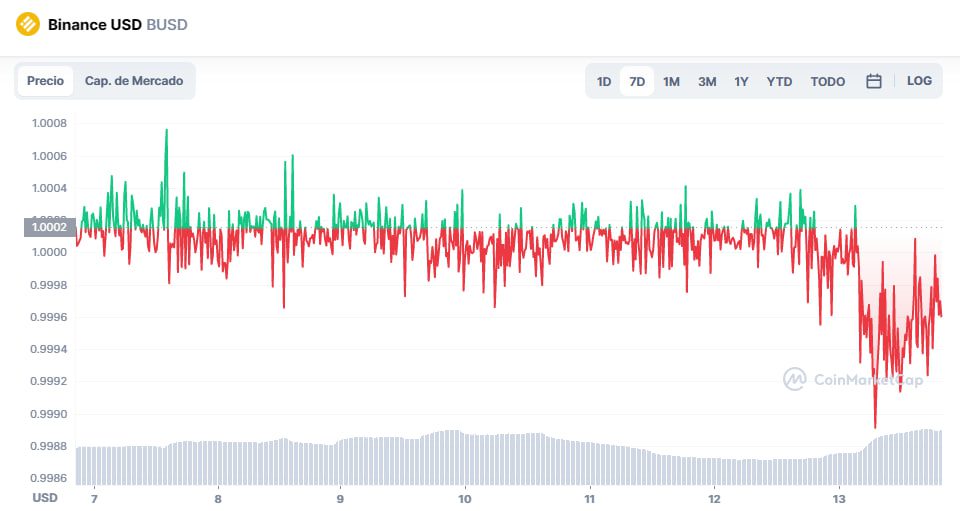960x511 pixels.
Task: Click date label 7 on x-axis
Action: (94, 499)
